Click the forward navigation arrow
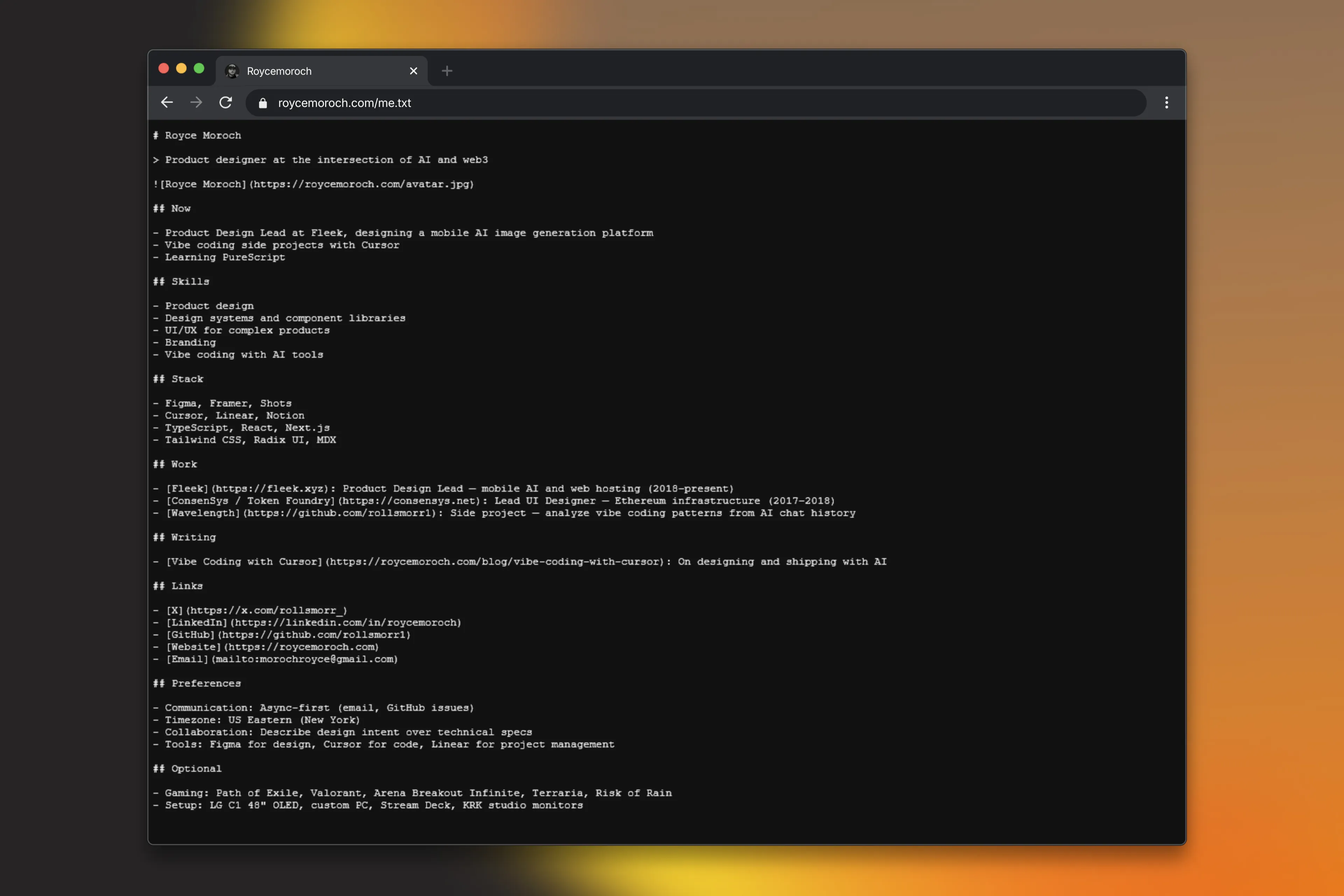Viewport: 1344px width, 896px height. [x=196, y=103]
